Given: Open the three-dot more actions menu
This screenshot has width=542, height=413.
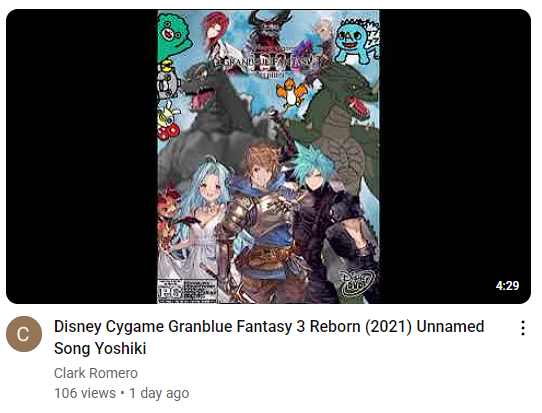Looking at the screenshot, I should (523, 328).
